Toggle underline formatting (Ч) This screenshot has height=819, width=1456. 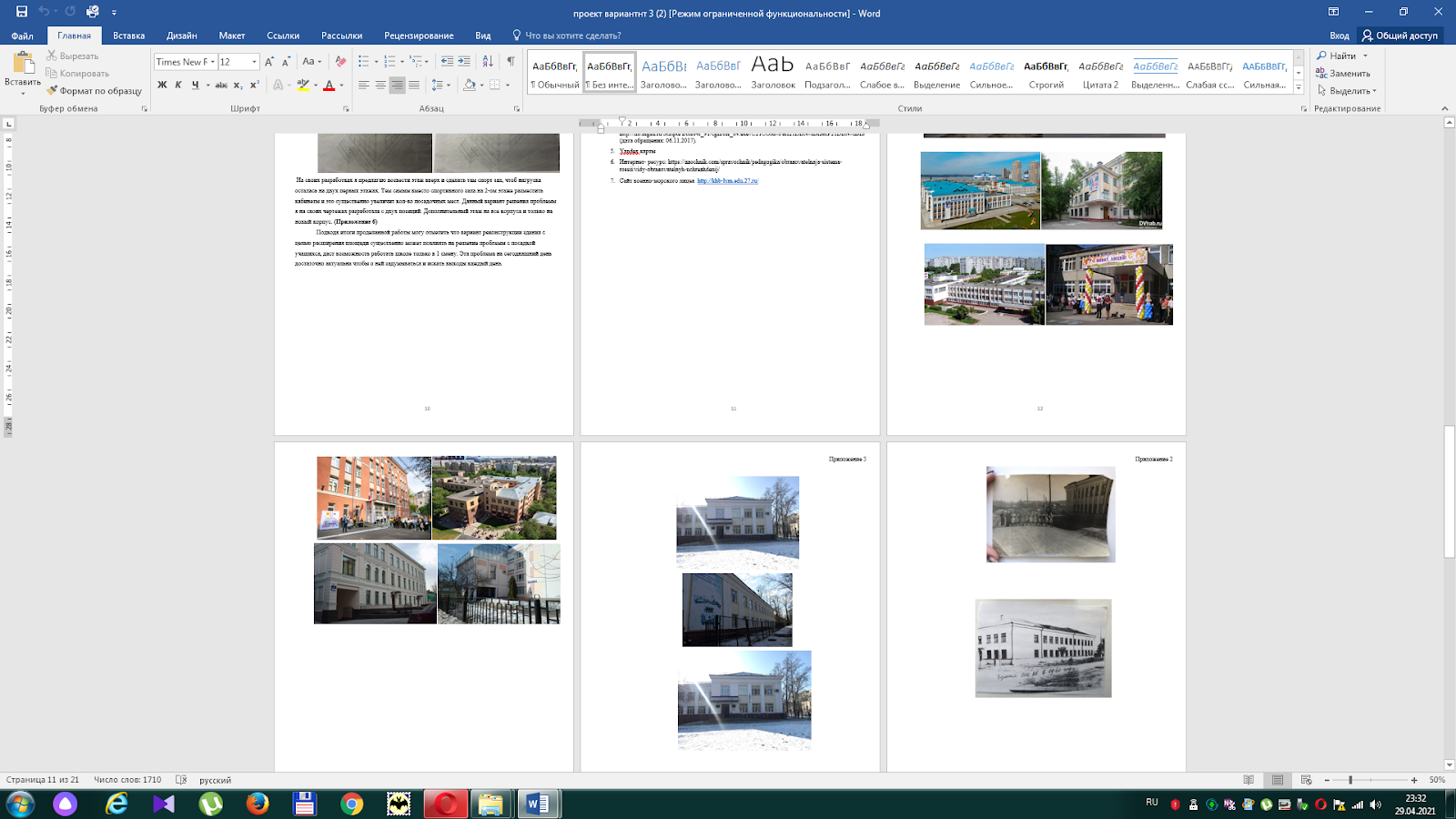[195, 85]
